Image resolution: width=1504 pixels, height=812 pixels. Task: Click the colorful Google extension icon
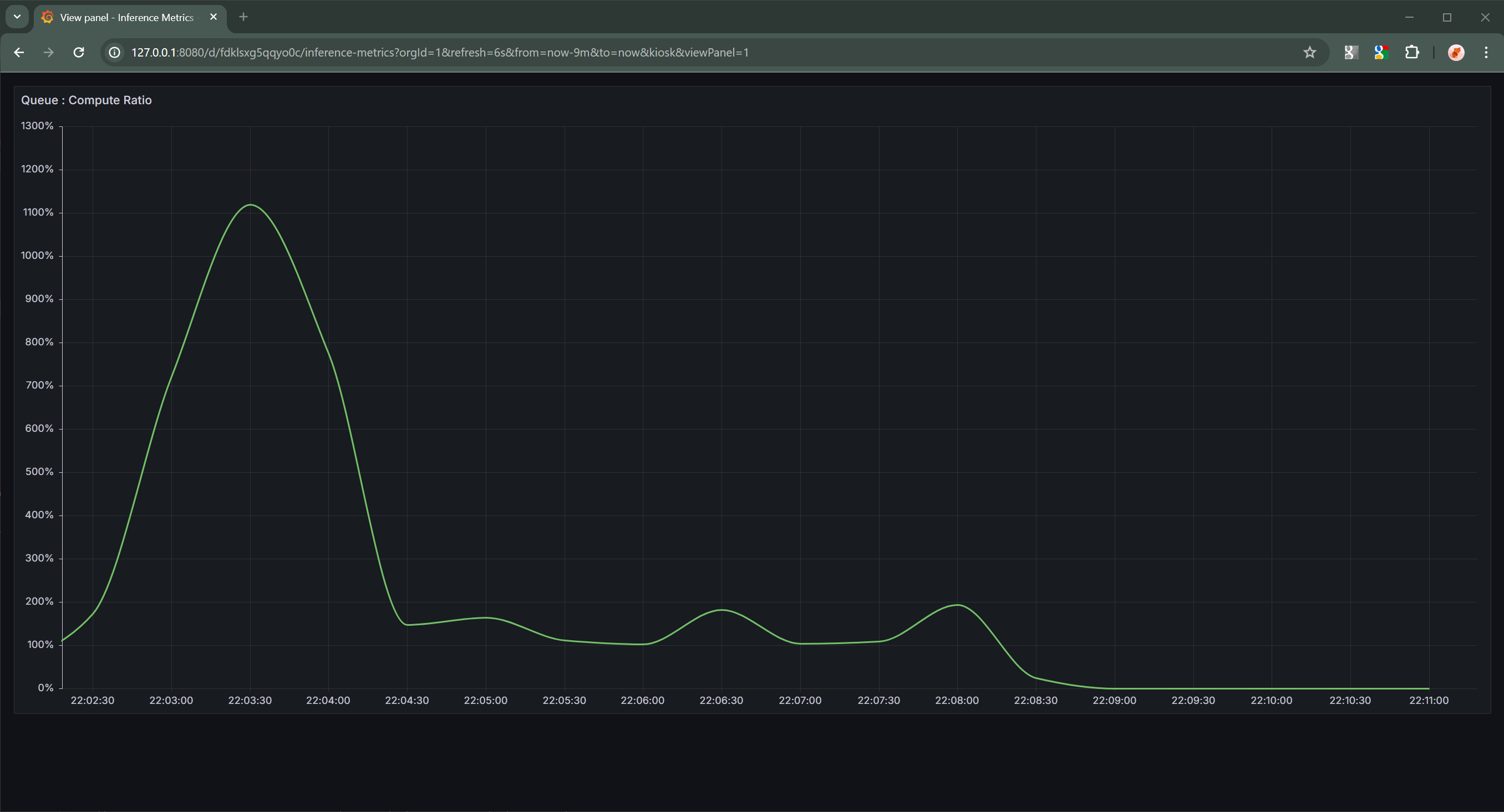point(1381,53)
